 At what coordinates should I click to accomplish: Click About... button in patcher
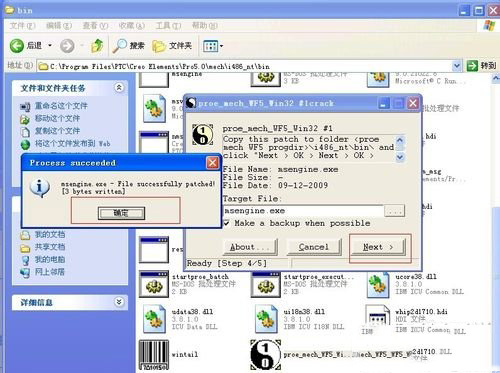[250, 247]
